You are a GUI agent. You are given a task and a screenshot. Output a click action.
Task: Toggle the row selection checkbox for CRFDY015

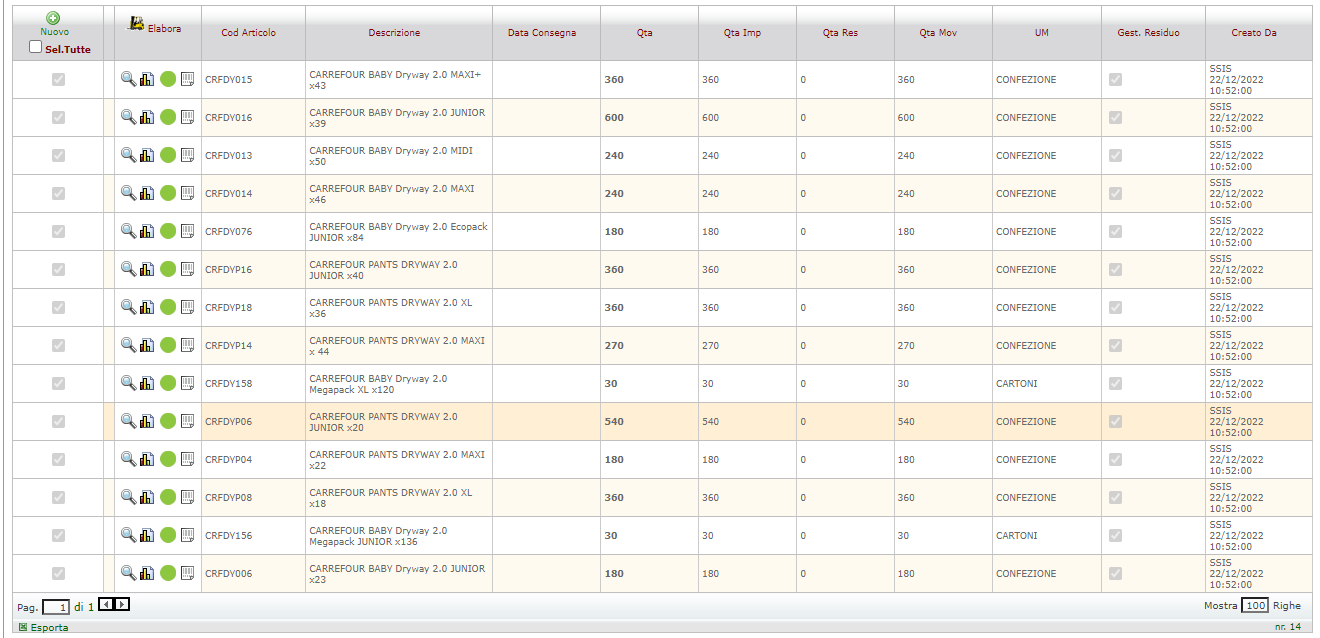click(x=58, y=80)
